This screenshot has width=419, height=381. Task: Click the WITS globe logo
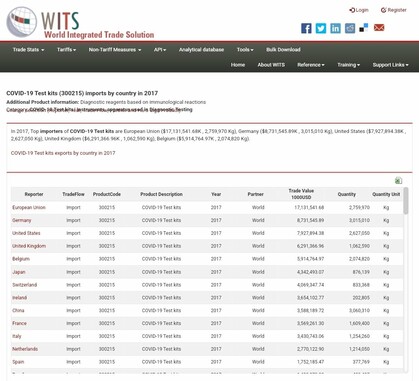pyautogui.click(x=22, y=22)
